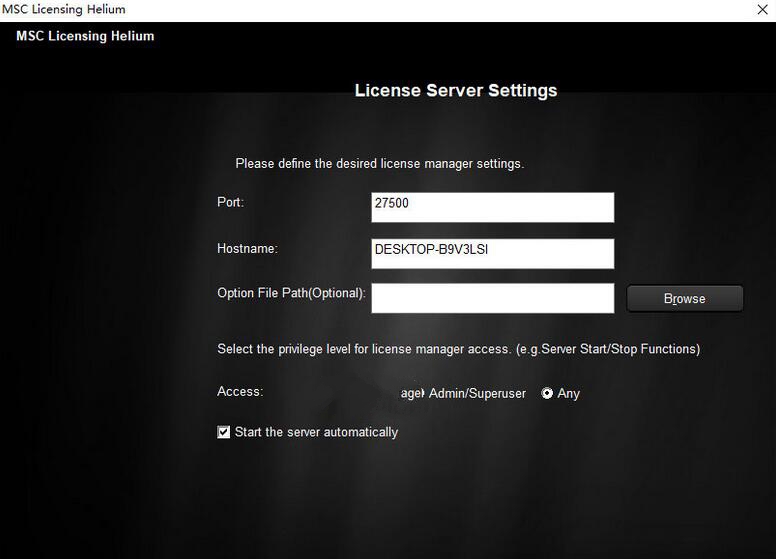Screen dimensions: 776x559
Task: Select the Any access radio button
Action: (x=547, y=393)
